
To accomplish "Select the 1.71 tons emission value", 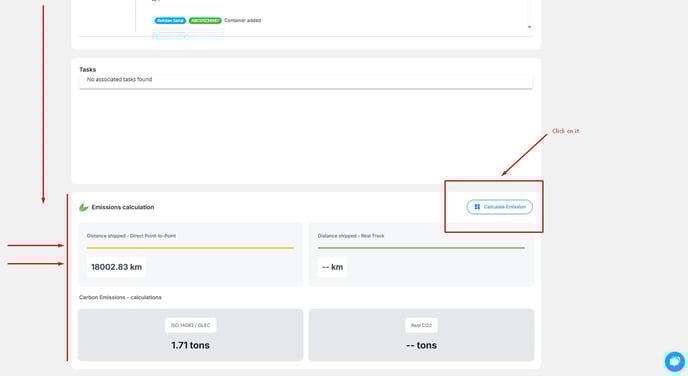I will (190, 345).
